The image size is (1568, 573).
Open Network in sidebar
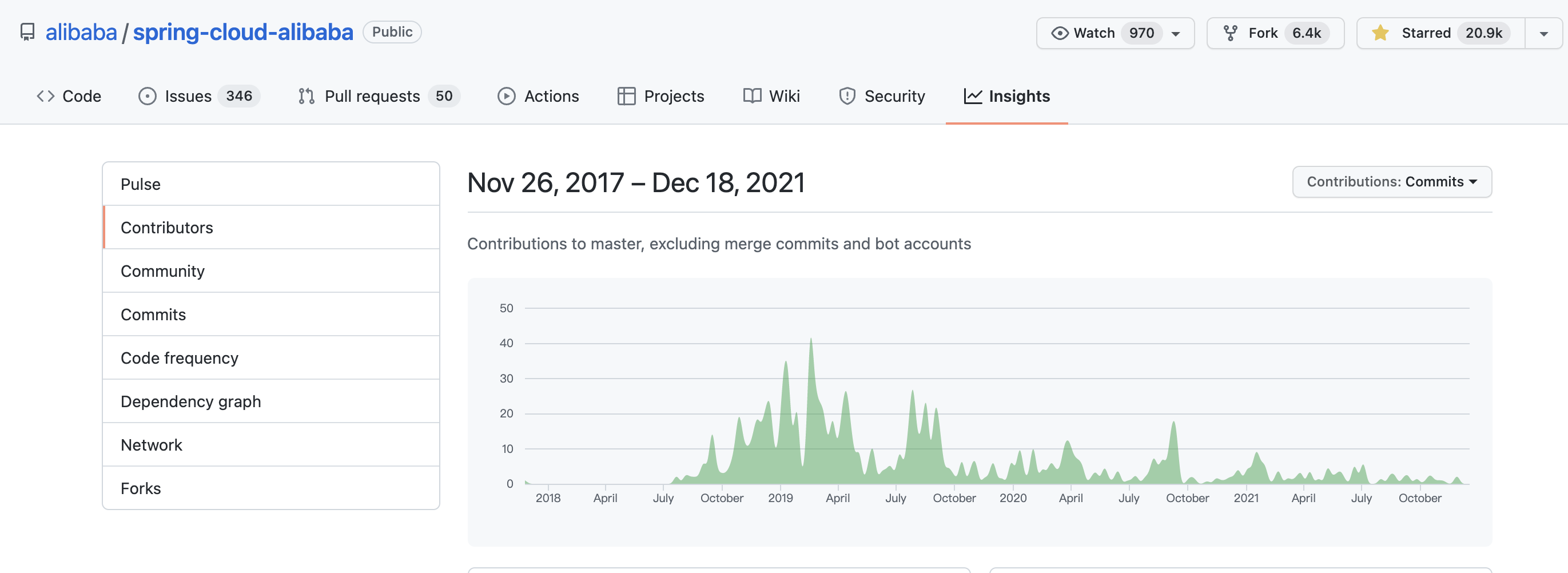coord(271,445)
